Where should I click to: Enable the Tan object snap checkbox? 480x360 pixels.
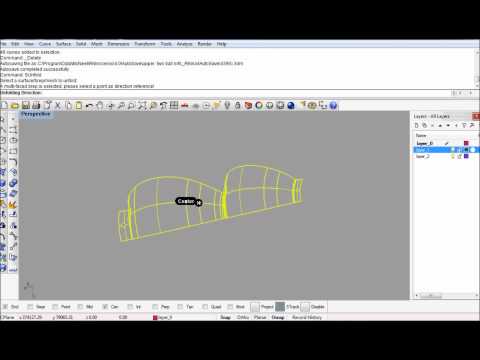tap(180, 307)
